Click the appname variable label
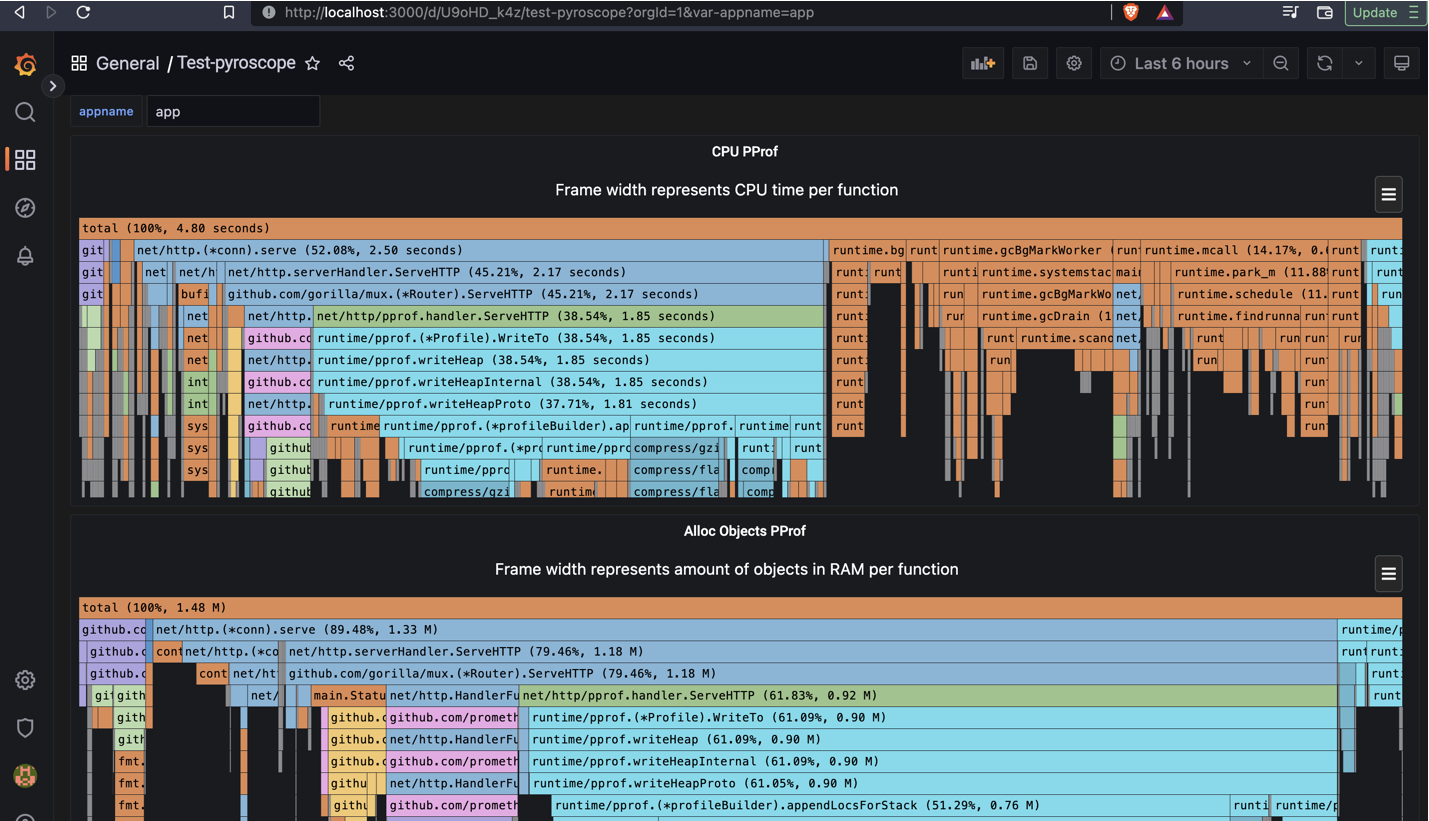 tap(106, 111)
